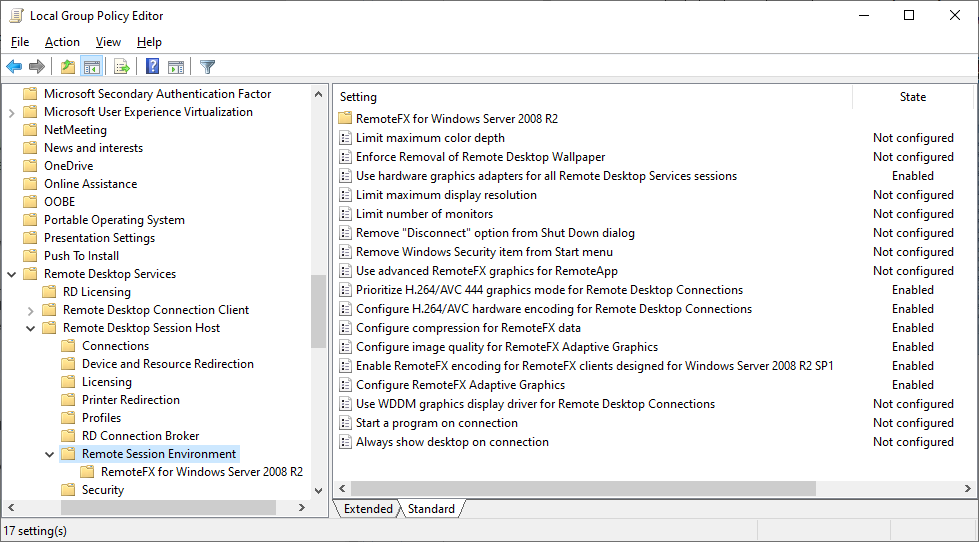Viewport: 979px width, 542px height.
Task: Click the Up One Level folder icon
Action: 67,67
